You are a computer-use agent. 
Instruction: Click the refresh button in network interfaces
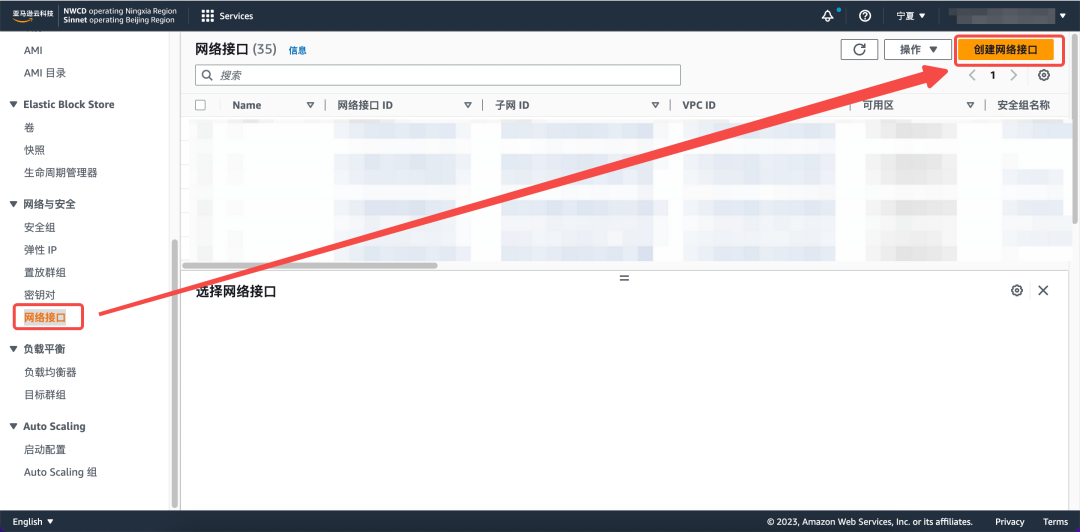(x=859, y=50)
